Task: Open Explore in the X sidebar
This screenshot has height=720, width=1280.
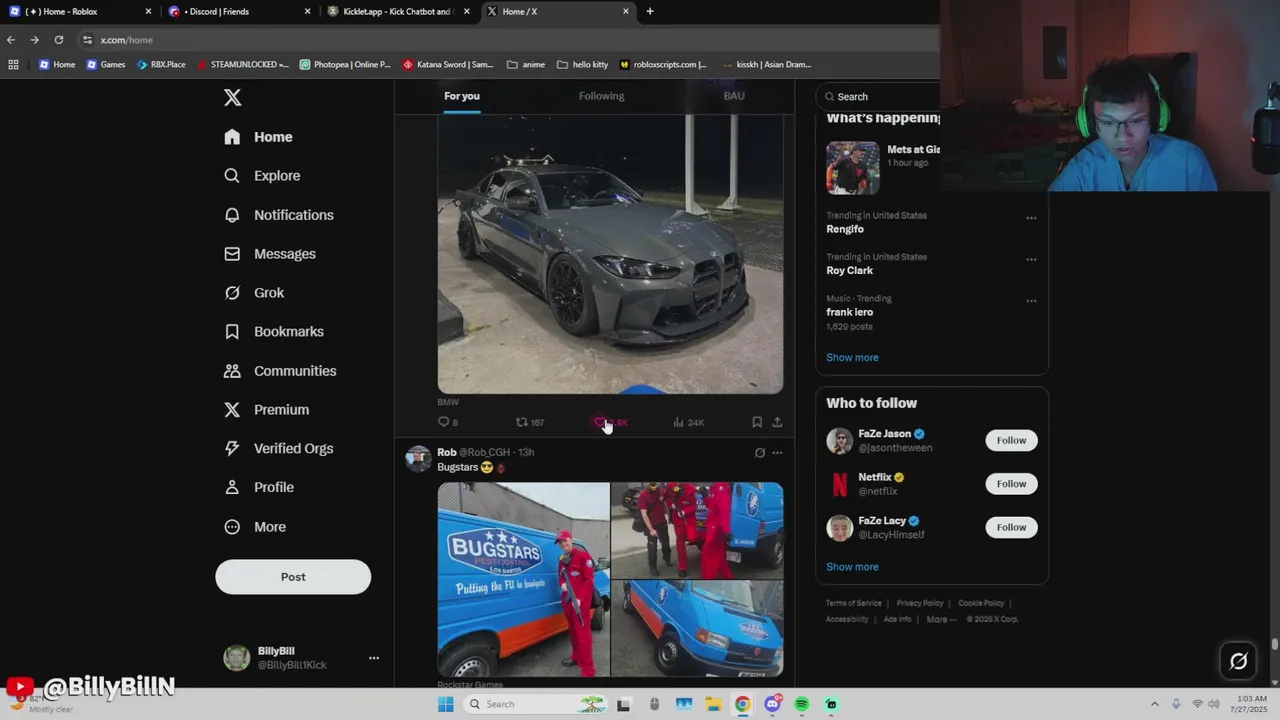Action: click(262, 176)
